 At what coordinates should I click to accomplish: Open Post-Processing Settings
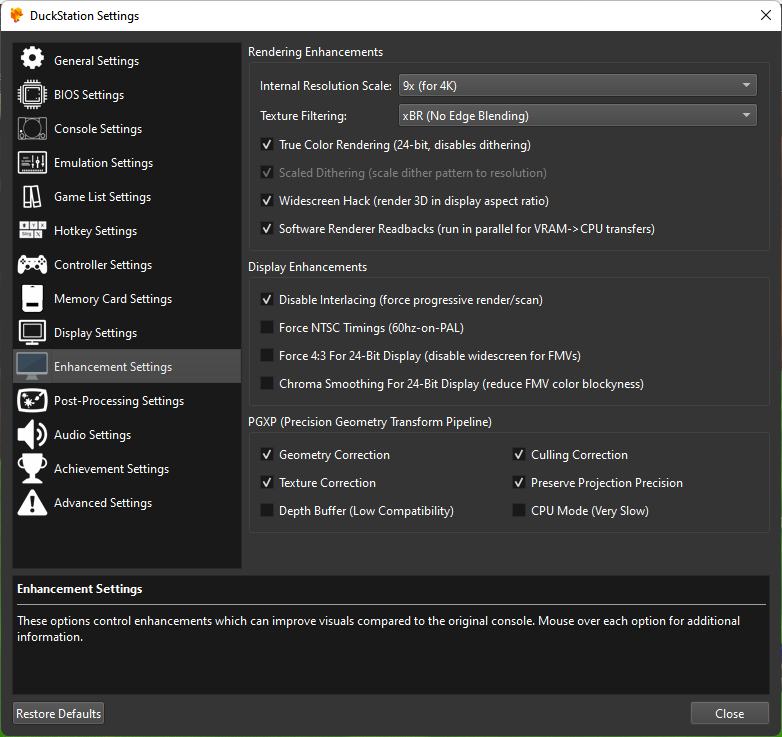(x=127, y=400)
